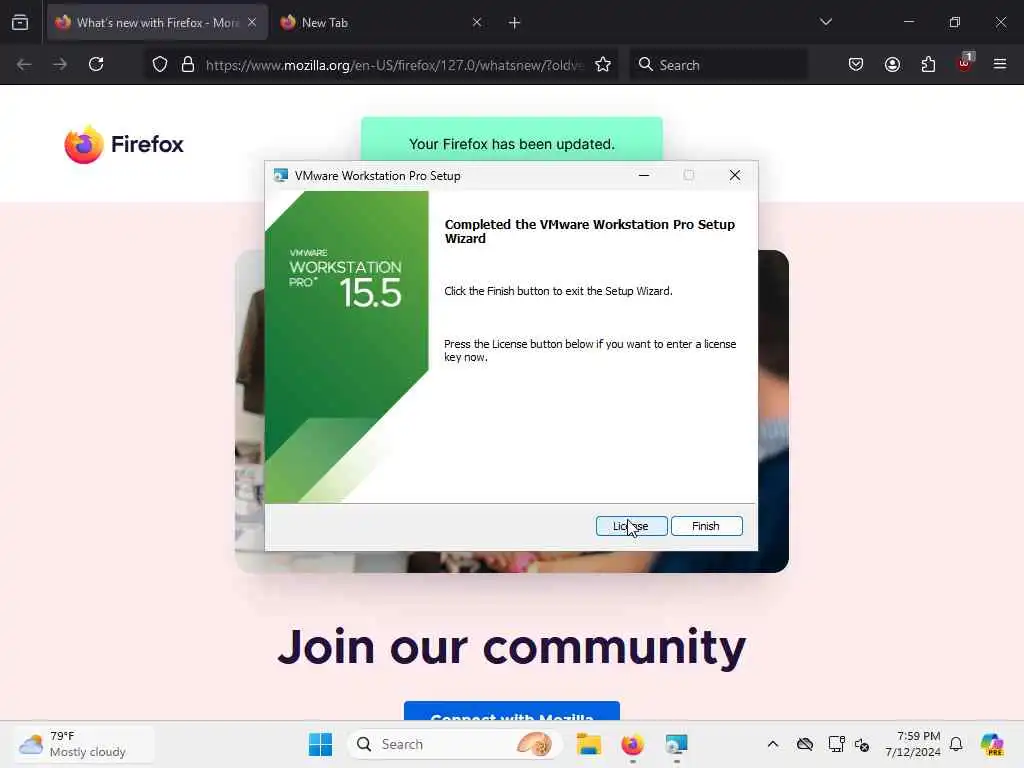Click muted volume tray icon

pos(862,744)
